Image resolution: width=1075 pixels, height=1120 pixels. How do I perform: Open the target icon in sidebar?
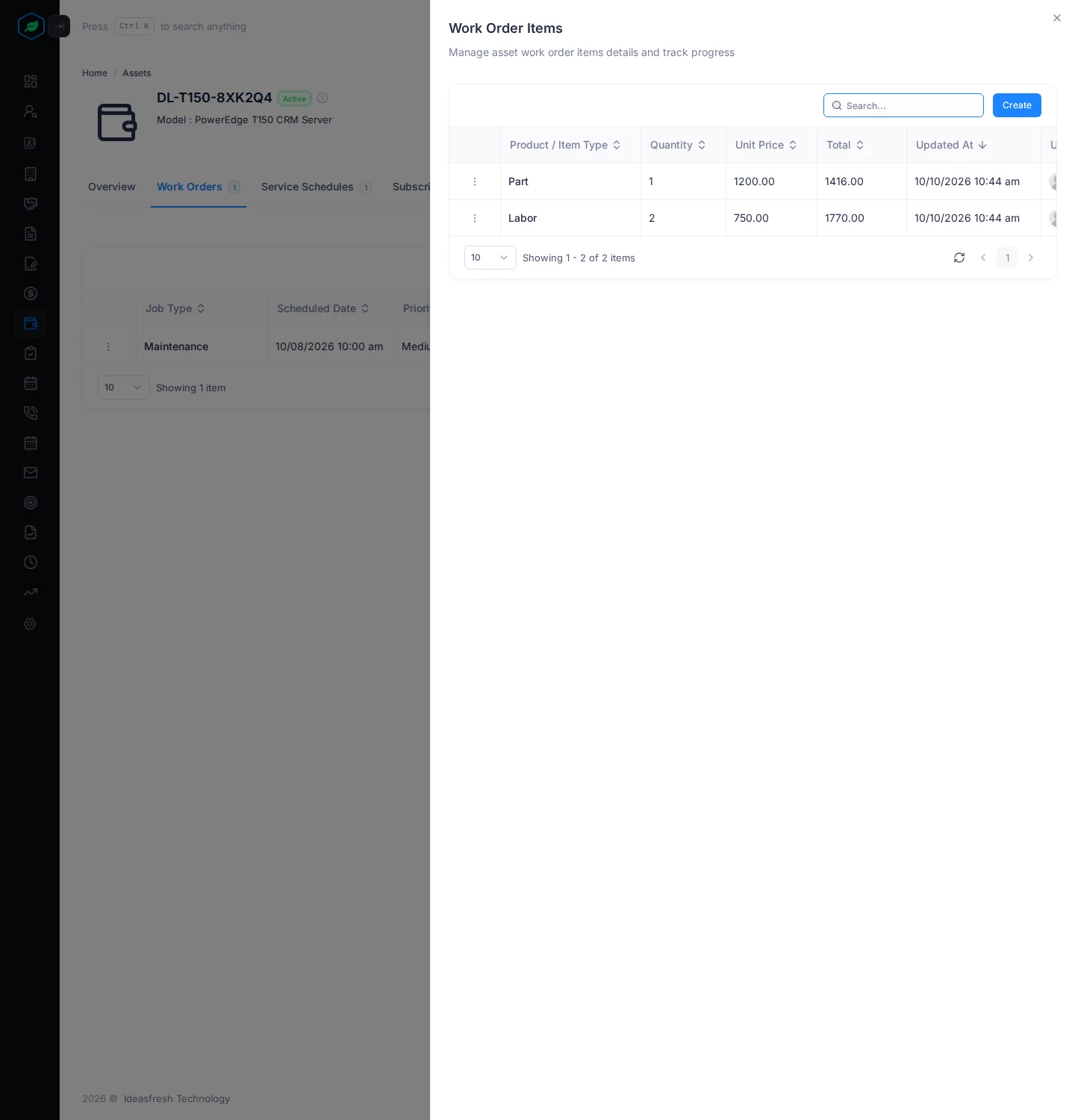(31, 503)
